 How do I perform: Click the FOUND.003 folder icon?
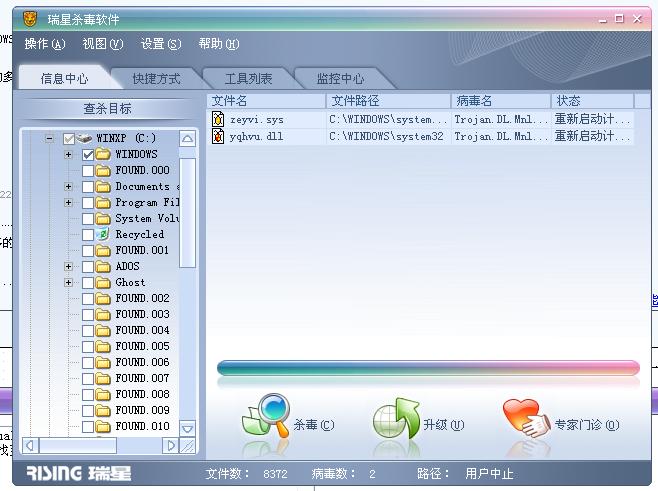point(102,314)
